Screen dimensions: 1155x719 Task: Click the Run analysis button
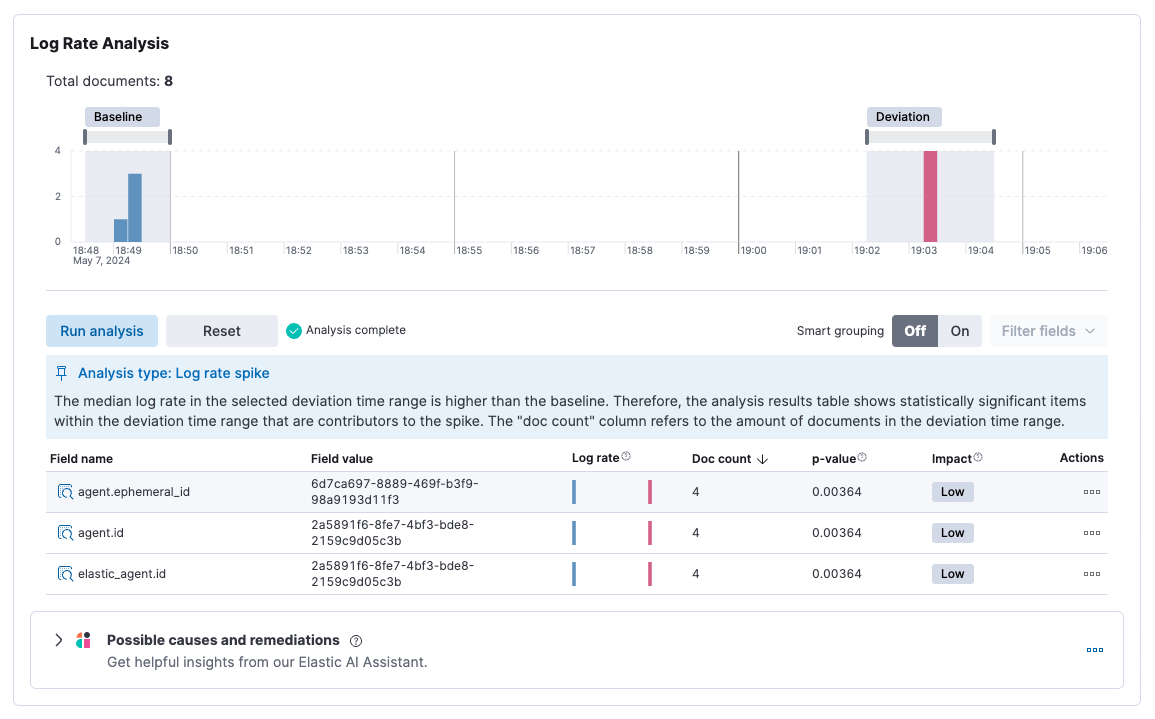coord(101,330)
